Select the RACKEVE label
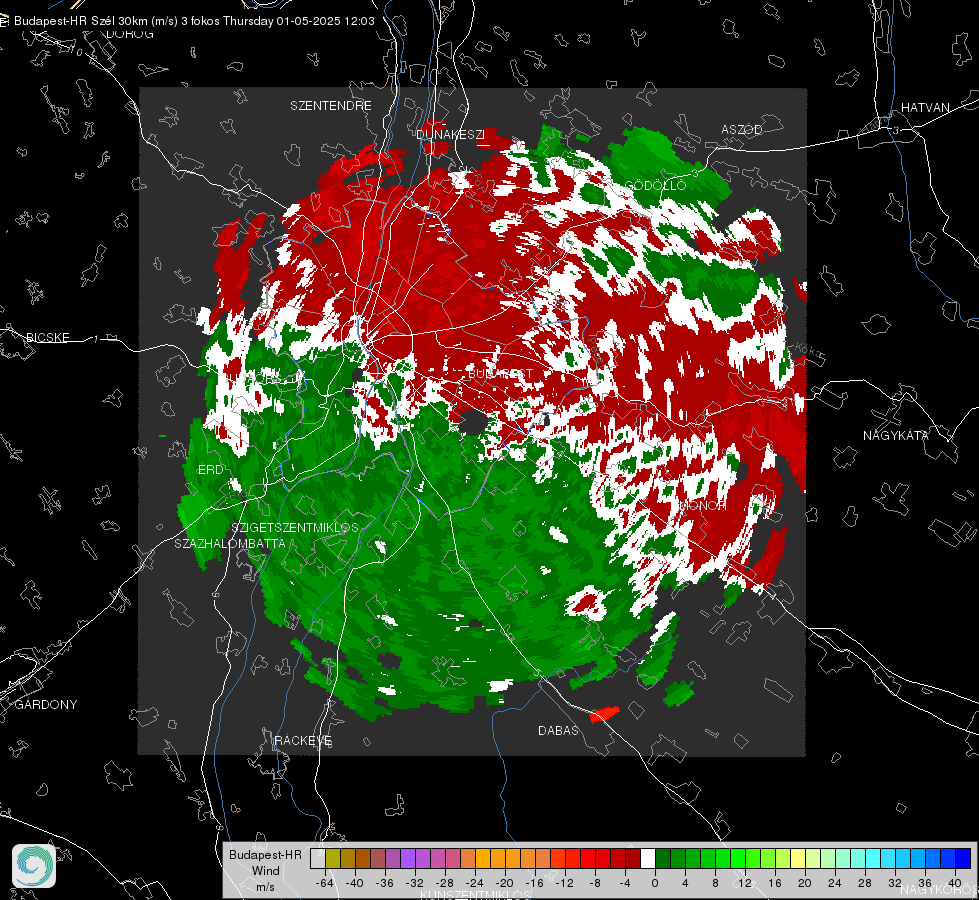 303,740
